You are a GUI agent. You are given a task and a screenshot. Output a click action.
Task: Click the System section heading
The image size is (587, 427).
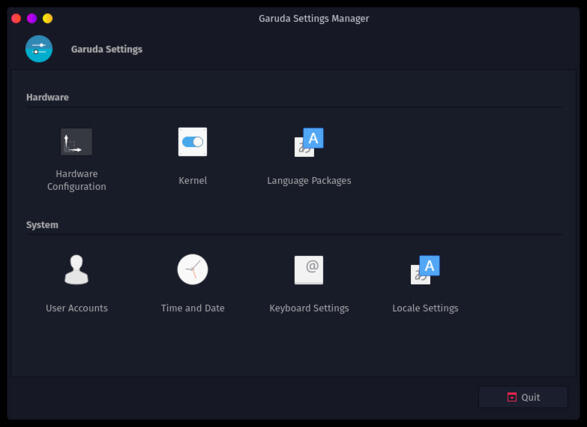coord(42,225)
